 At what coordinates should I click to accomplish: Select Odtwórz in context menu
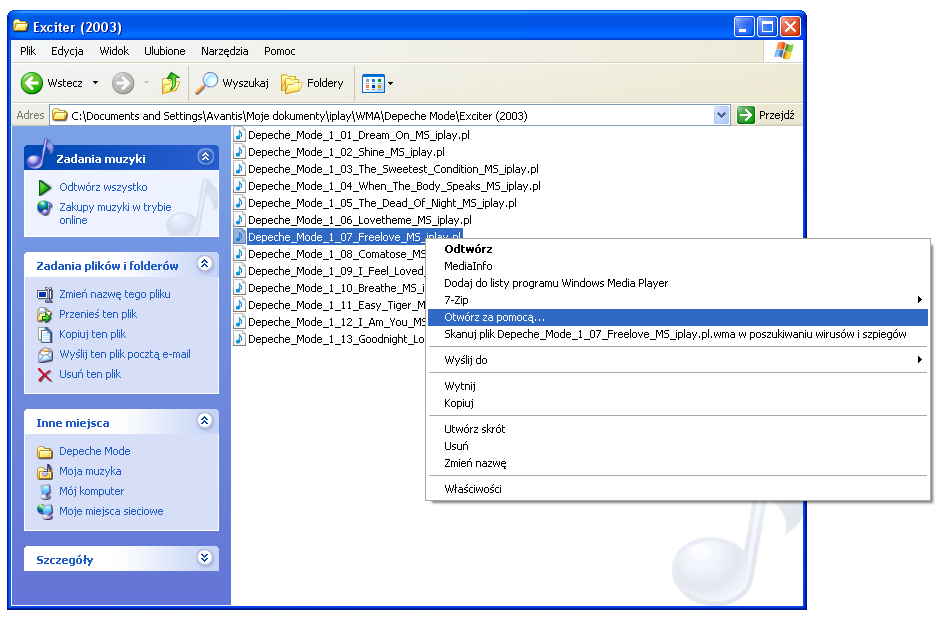[x=678, y=249]
